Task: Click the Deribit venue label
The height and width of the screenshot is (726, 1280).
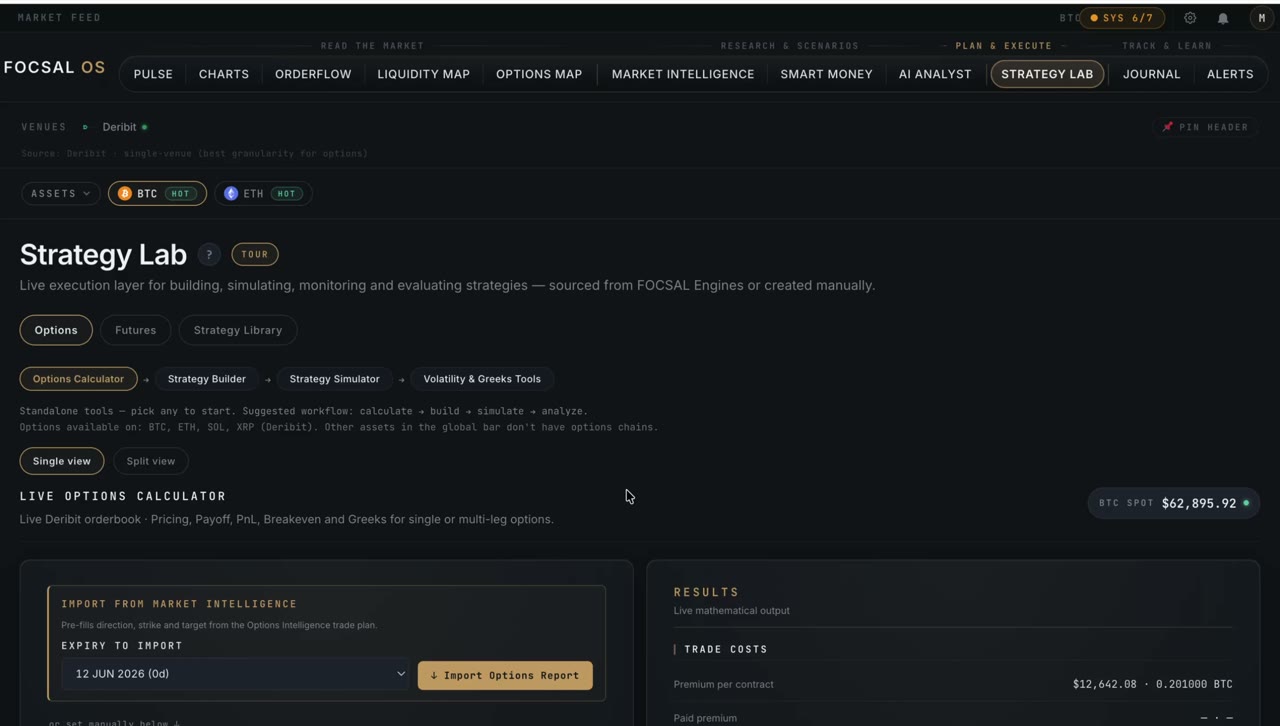Action: pyautogui.click(x=119, y=127)
